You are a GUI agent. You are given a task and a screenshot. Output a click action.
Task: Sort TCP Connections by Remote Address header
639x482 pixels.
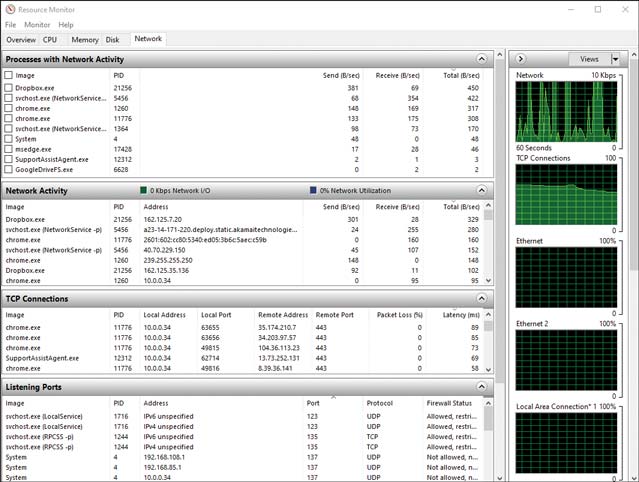(283, 315)
